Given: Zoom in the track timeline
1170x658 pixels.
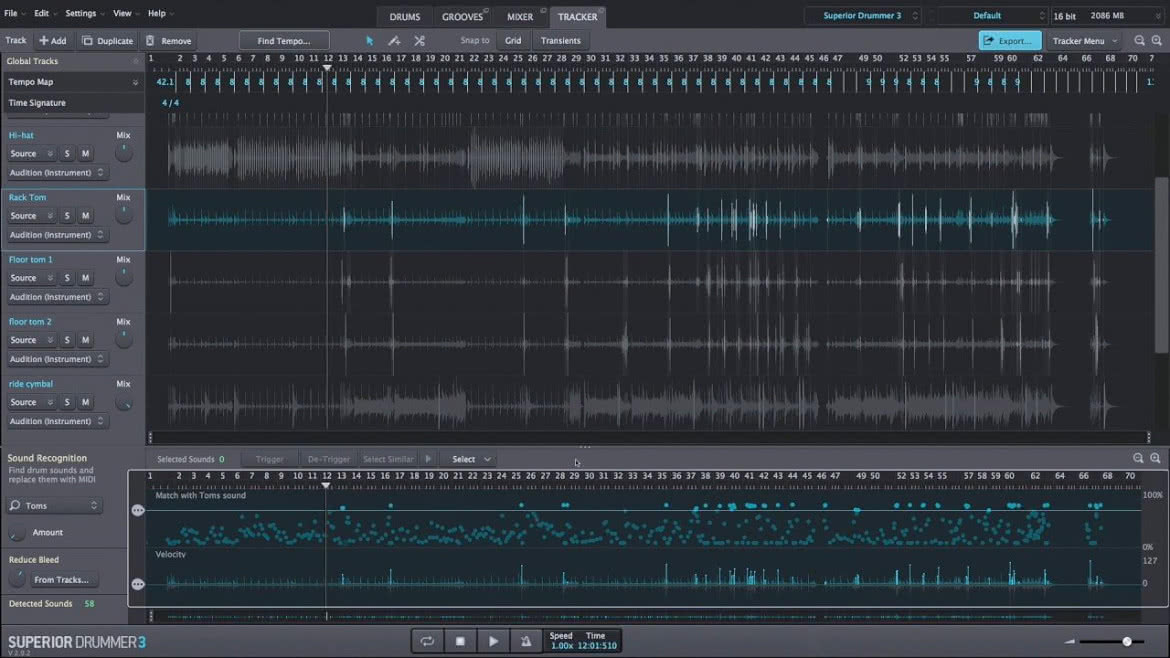Looking at the screenshot, I should [x=1157, y=41].
